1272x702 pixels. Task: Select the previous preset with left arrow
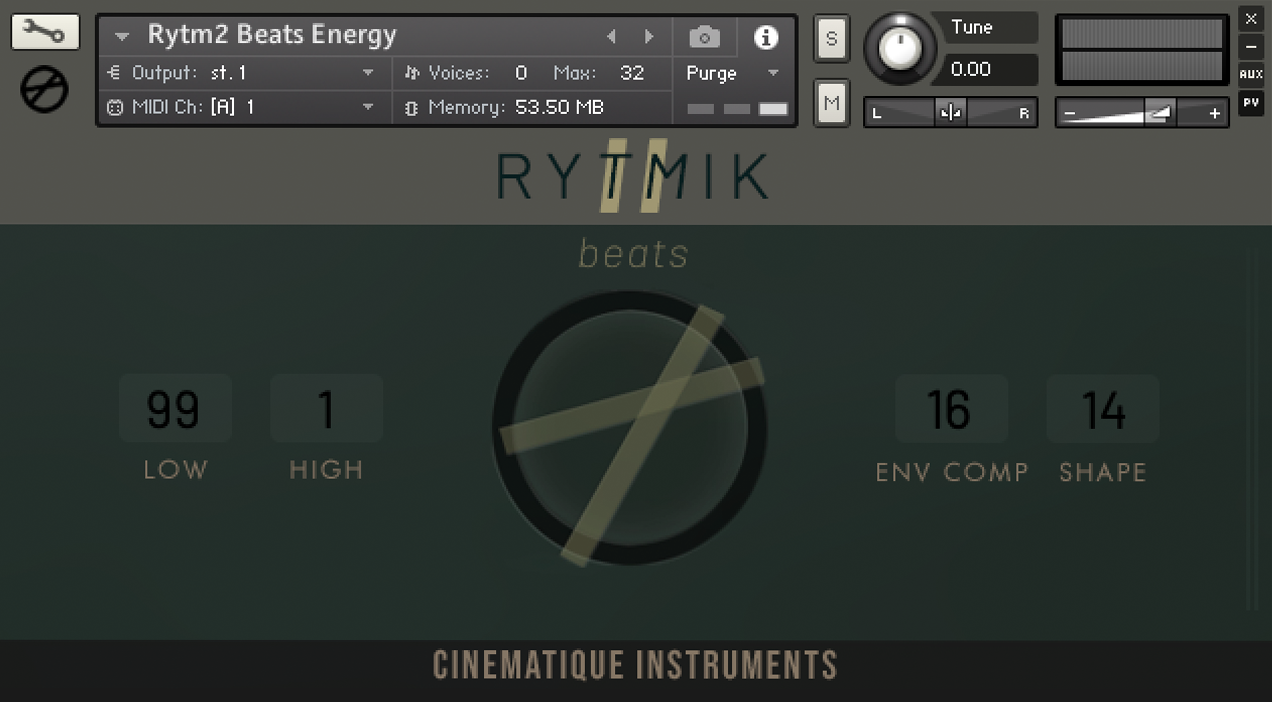point(611,37)
